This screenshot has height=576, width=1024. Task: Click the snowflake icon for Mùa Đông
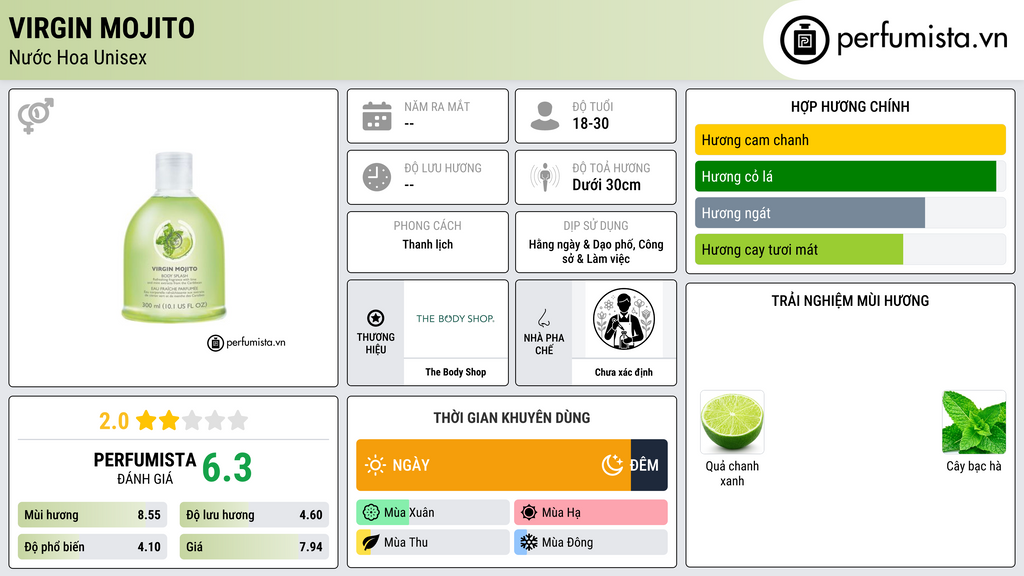click(529, 542)
